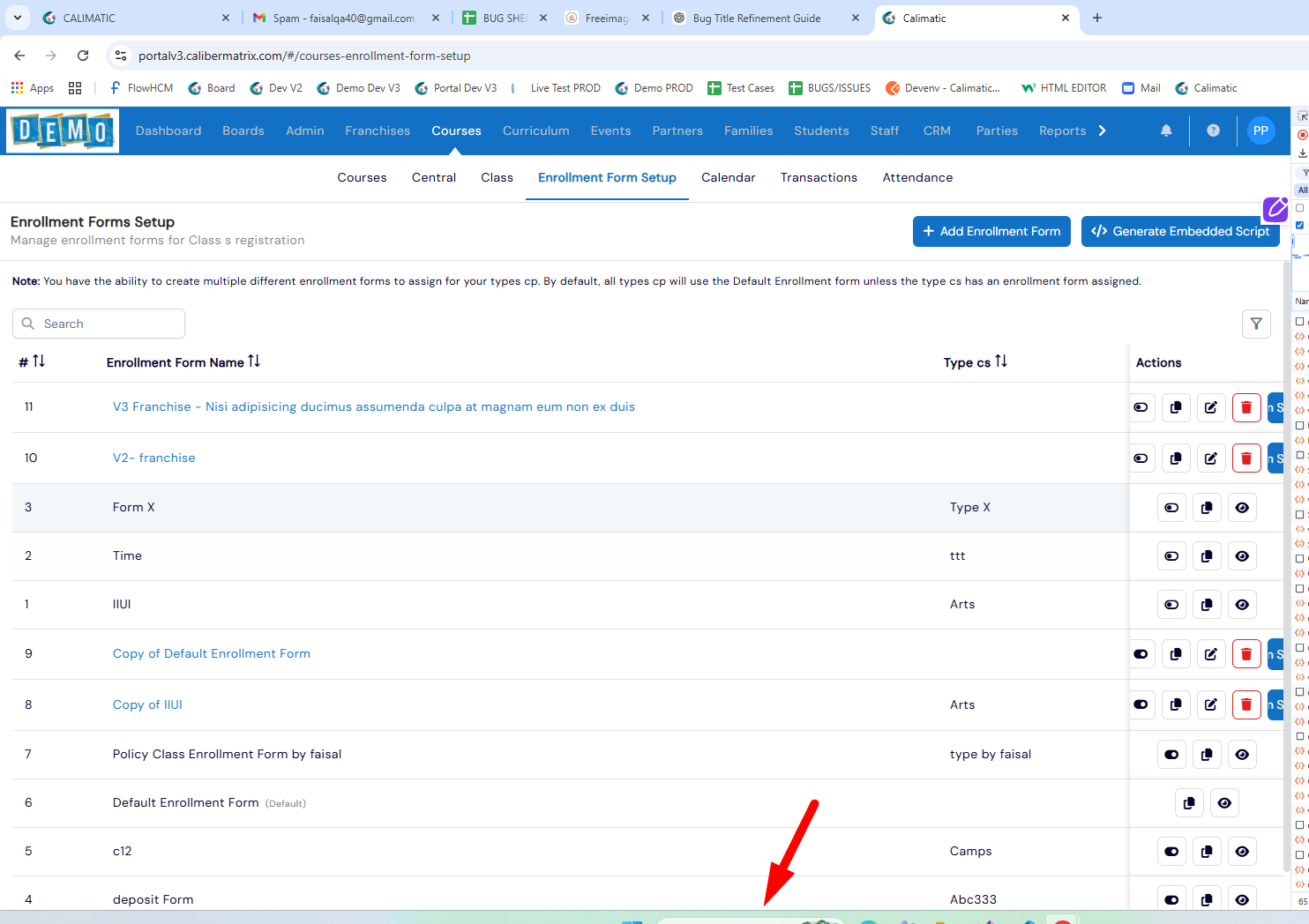Delete the Copy of IIUI form
Viewport: 1309px width, 924px height.
[x=1246, y=705]
